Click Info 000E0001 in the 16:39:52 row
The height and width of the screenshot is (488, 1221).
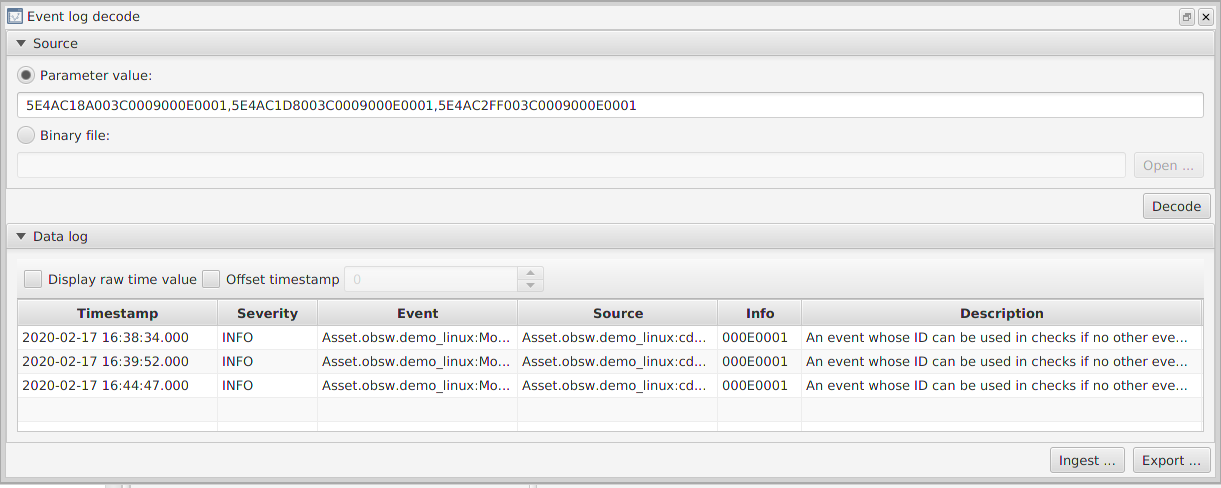click(x=759, y=361)
